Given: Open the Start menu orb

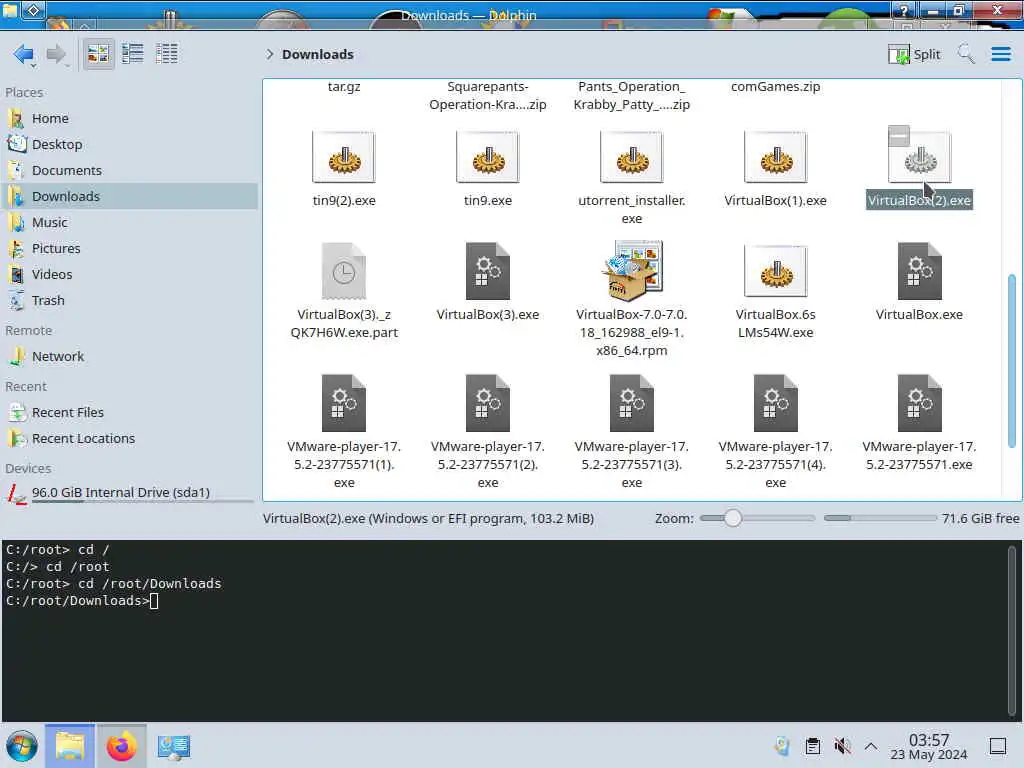Looking at the screenshot, I should pyautogui.click(x=22, y=746).
